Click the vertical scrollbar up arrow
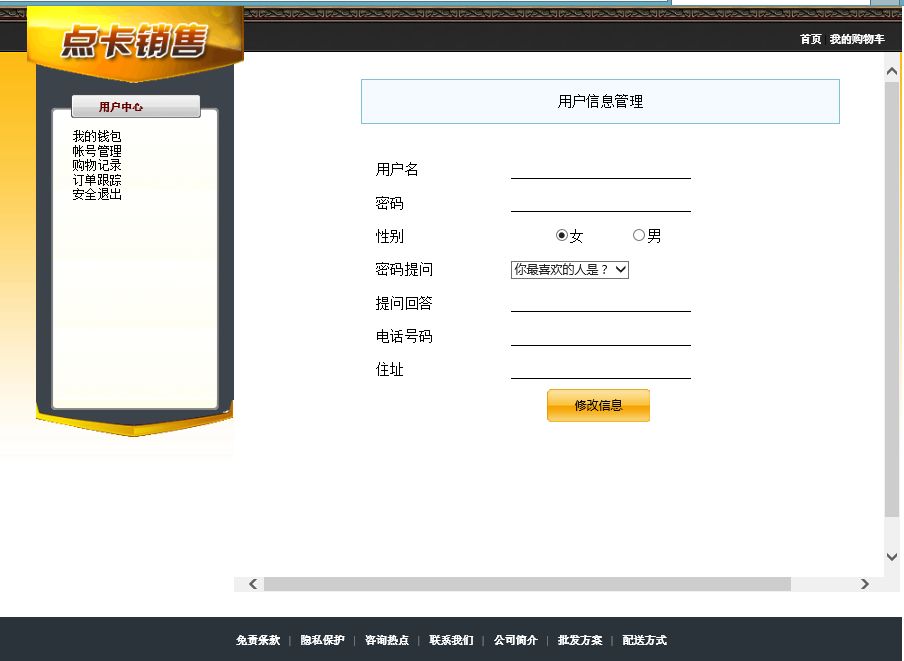This screenshot has height=661, width=904. coord(892,70)
